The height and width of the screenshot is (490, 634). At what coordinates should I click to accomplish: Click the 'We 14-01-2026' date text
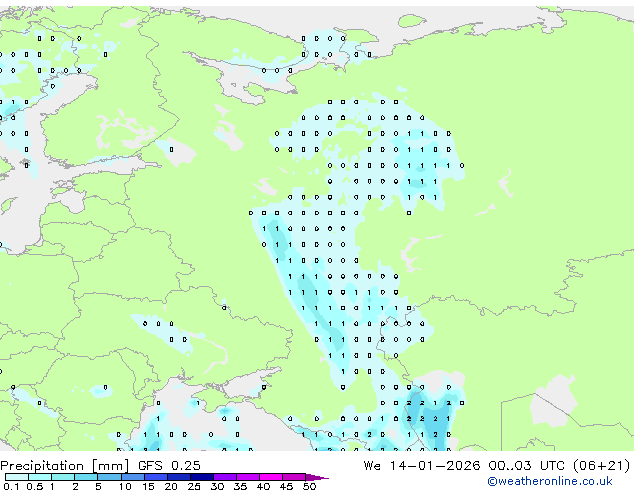[422, 465]
